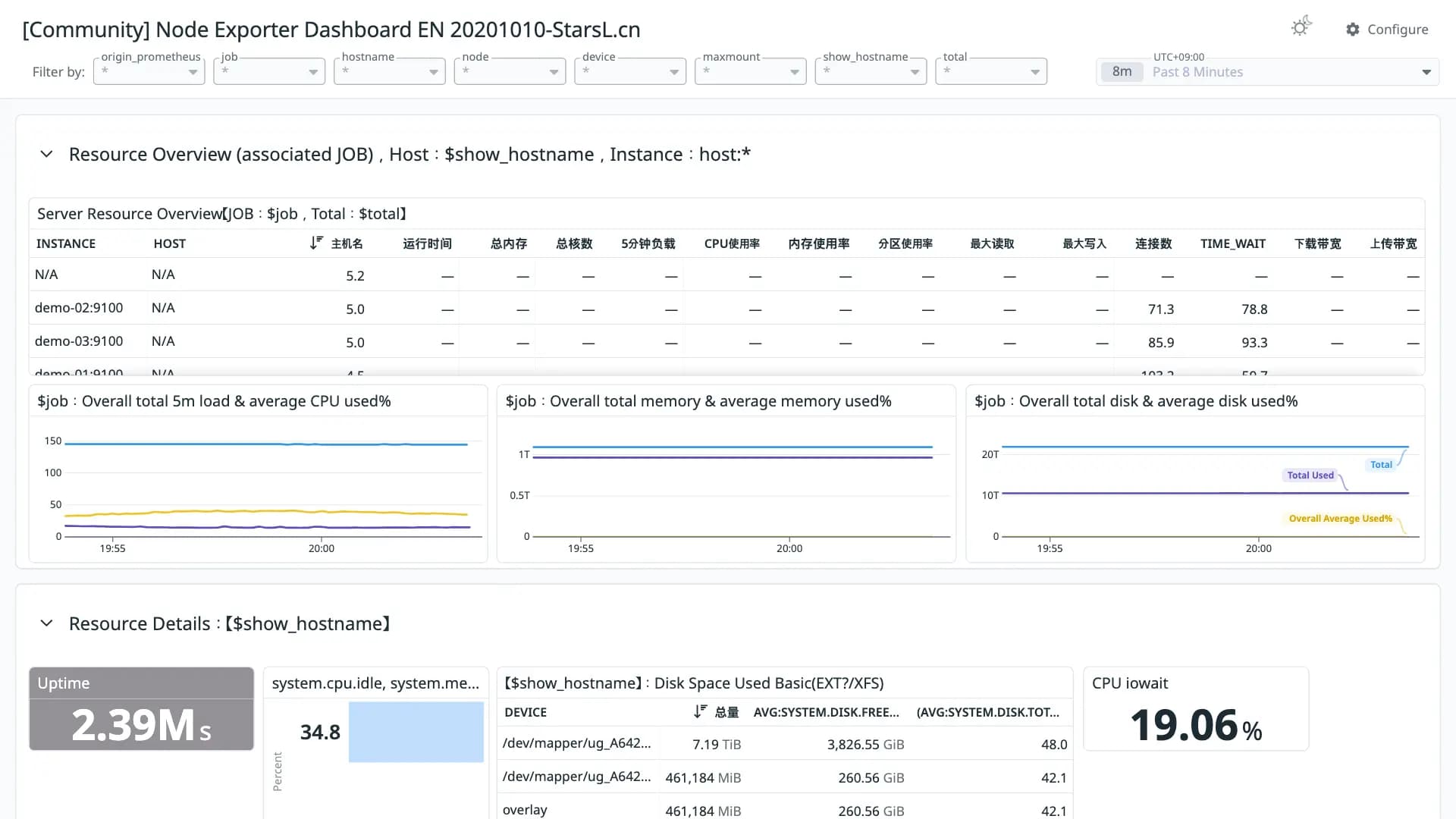1456x819 pixels.
Task: Click Overall Average Used% legend label
Action: pyautogui.click(x=1340, y=519)
